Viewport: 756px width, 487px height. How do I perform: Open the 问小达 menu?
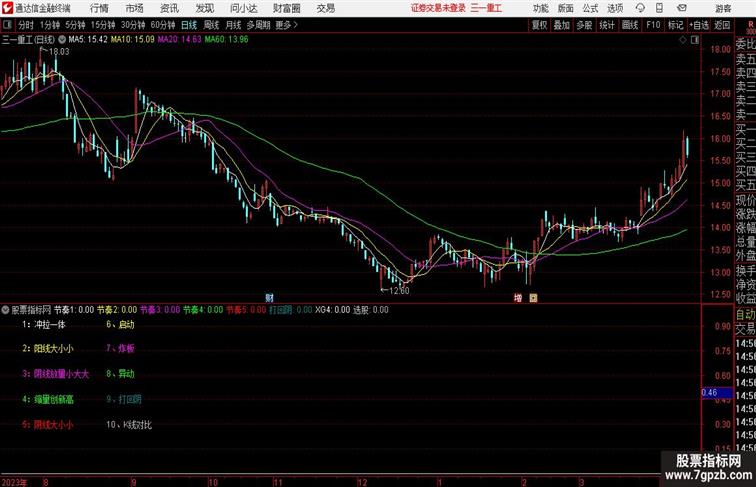pos(244,8)
